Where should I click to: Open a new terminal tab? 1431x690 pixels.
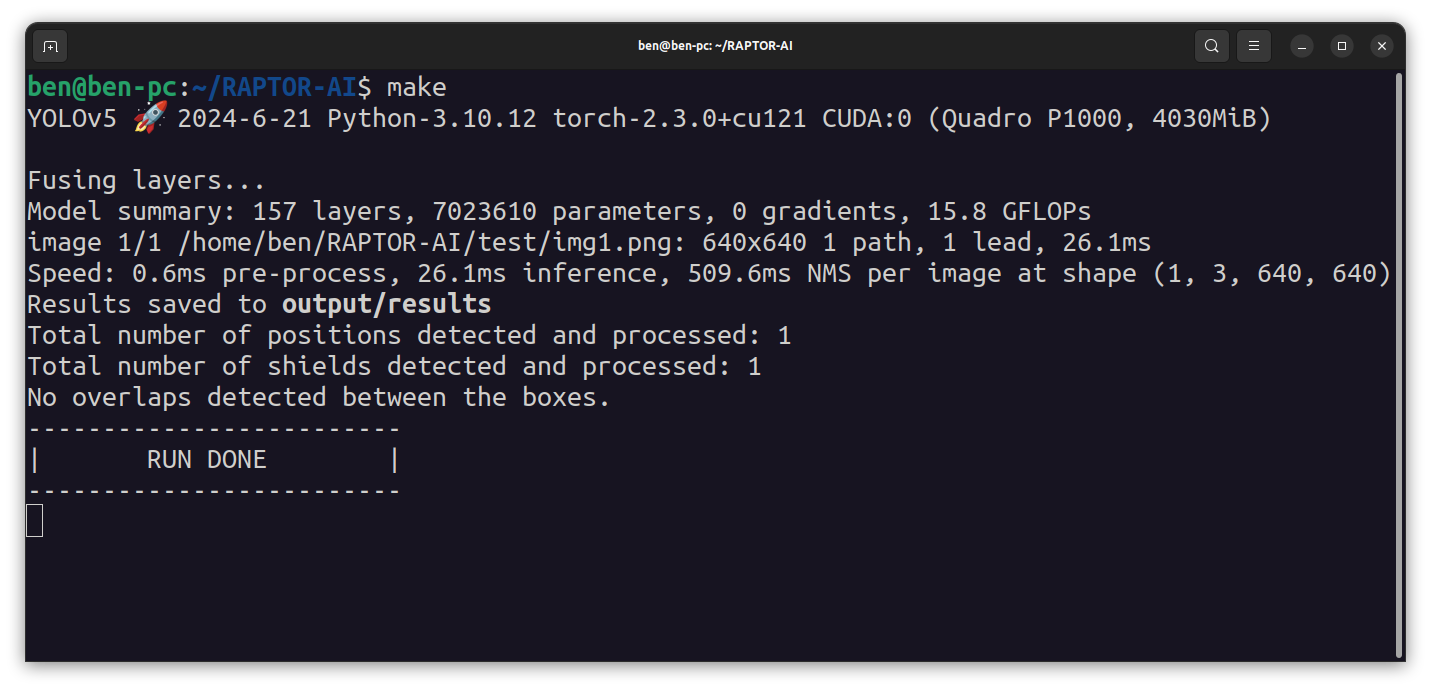pos(50,46)
